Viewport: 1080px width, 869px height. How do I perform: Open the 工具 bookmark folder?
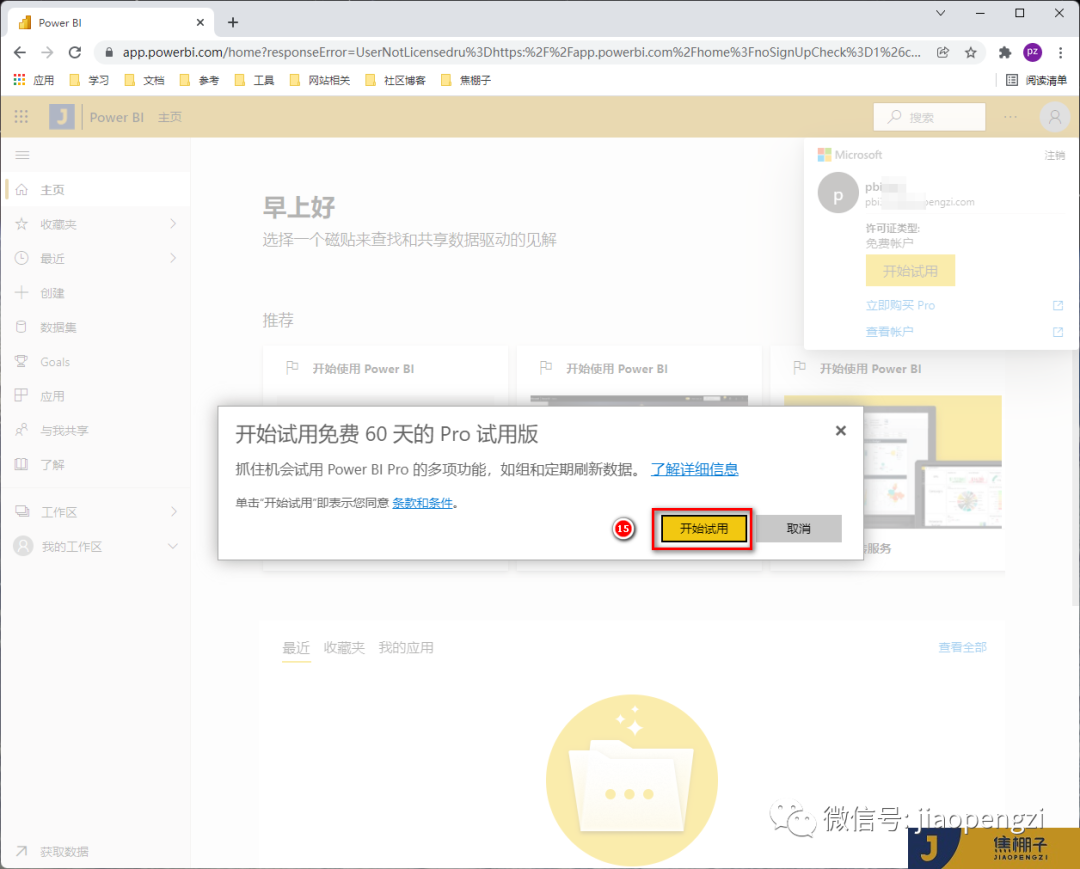pos(254,81)
